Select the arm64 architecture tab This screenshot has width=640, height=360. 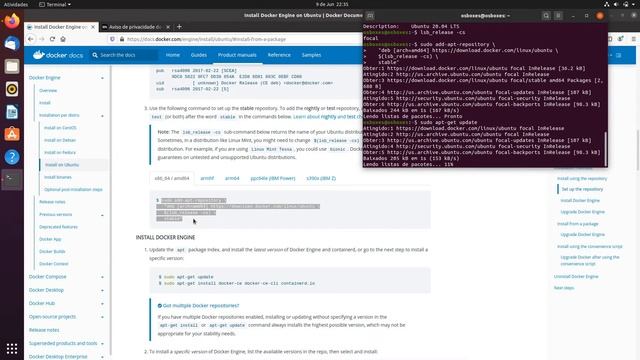[x=232, y=178]
